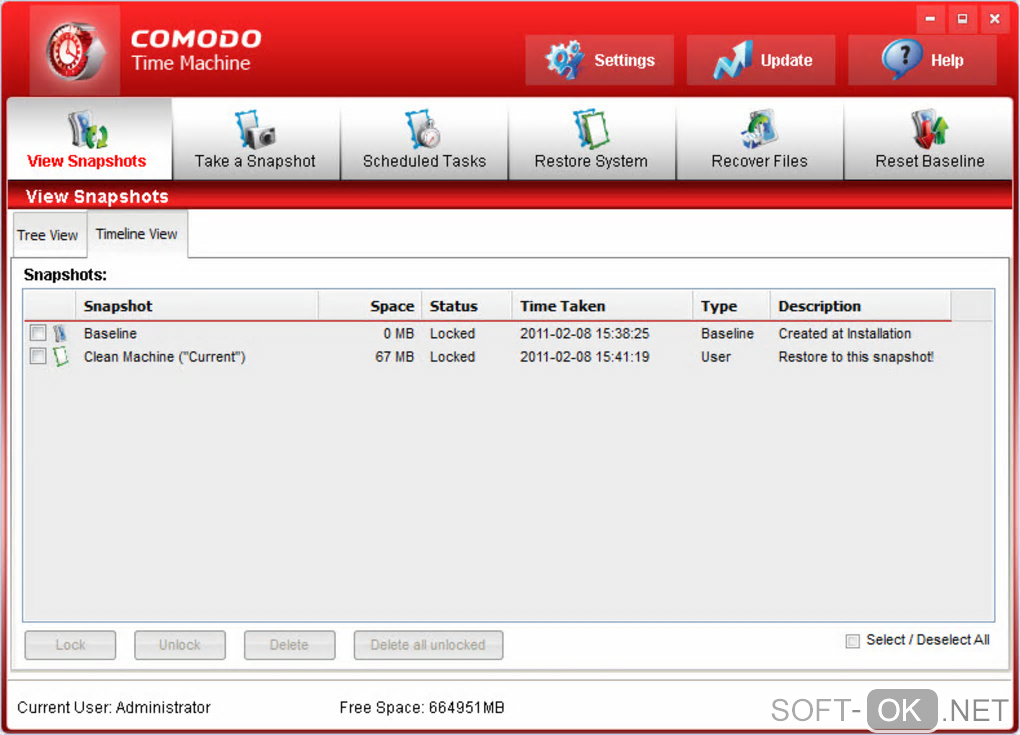Toggle the Select / Deselect All checkbox

[852, 641]
